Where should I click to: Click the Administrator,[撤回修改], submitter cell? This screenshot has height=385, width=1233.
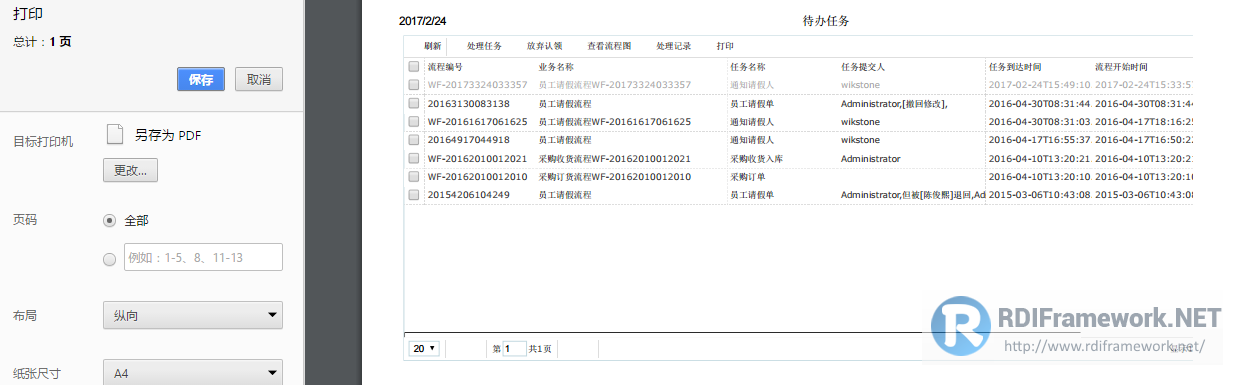click(894, 103)
